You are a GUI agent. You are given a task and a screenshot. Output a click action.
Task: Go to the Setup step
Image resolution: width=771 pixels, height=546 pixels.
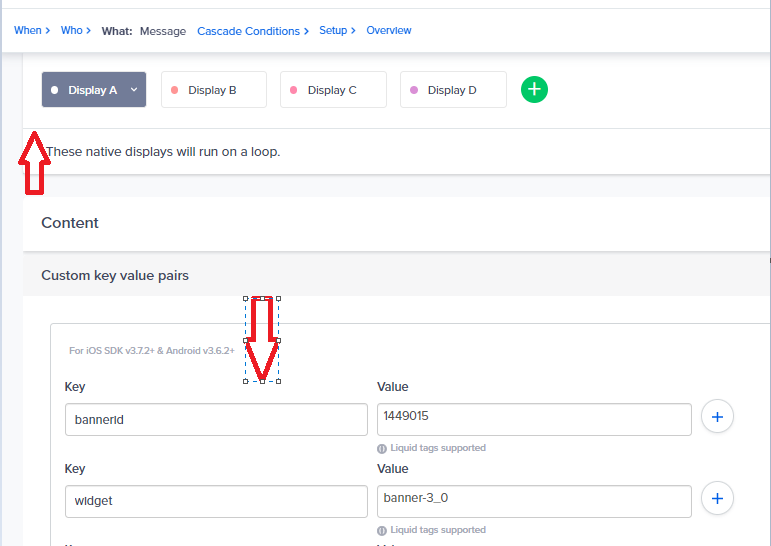click(333, 30)
